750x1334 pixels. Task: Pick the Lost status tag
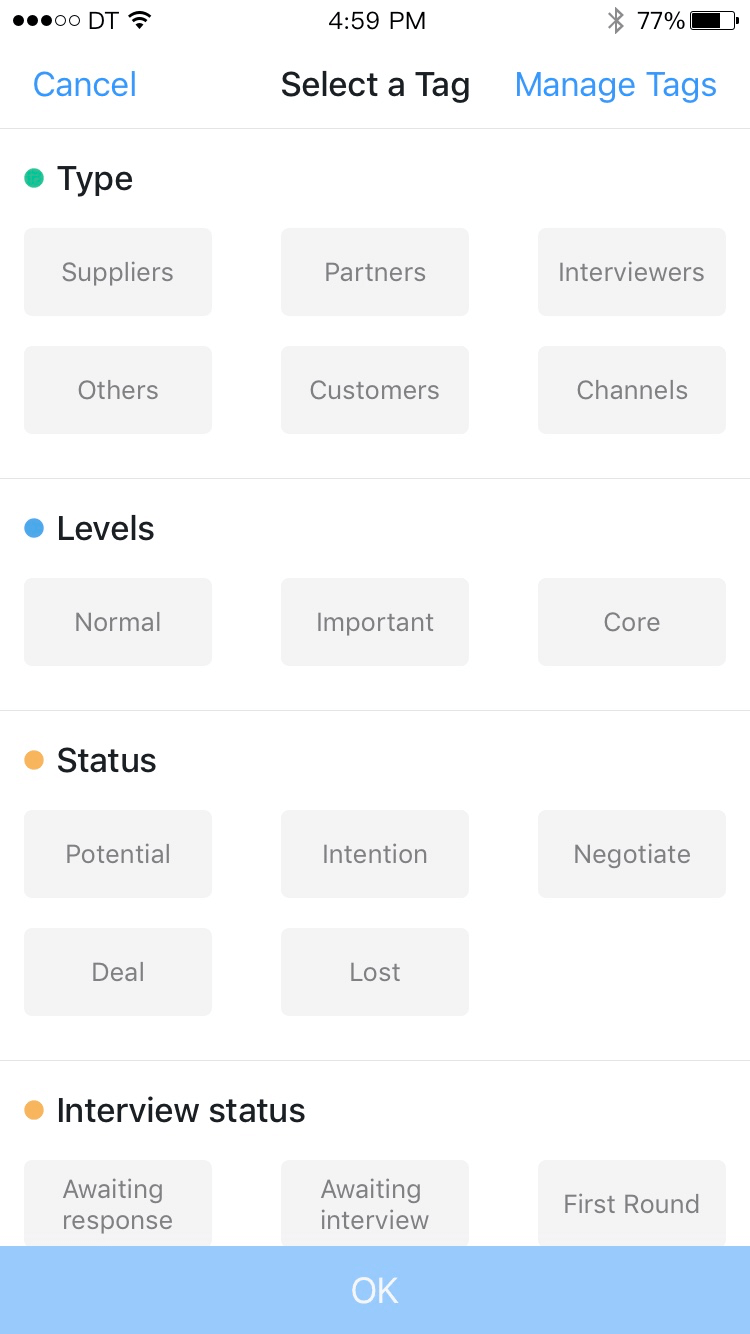pyautogui.click(x=375, y=972)
